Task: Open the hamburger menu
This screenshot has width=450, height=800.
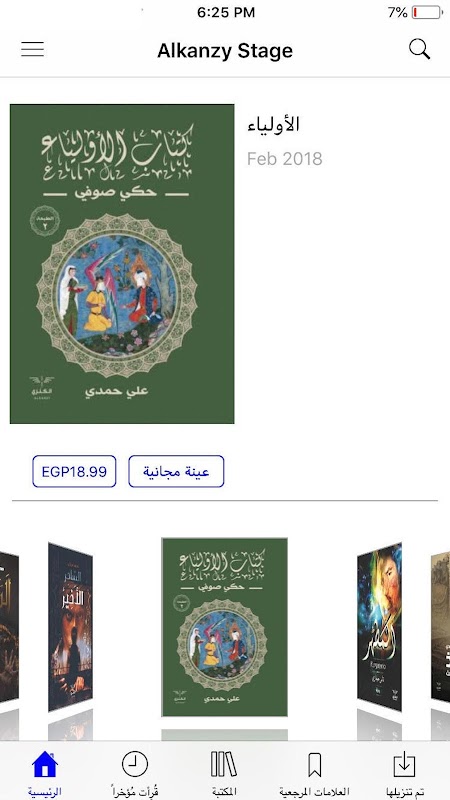Action: point(33,49)
